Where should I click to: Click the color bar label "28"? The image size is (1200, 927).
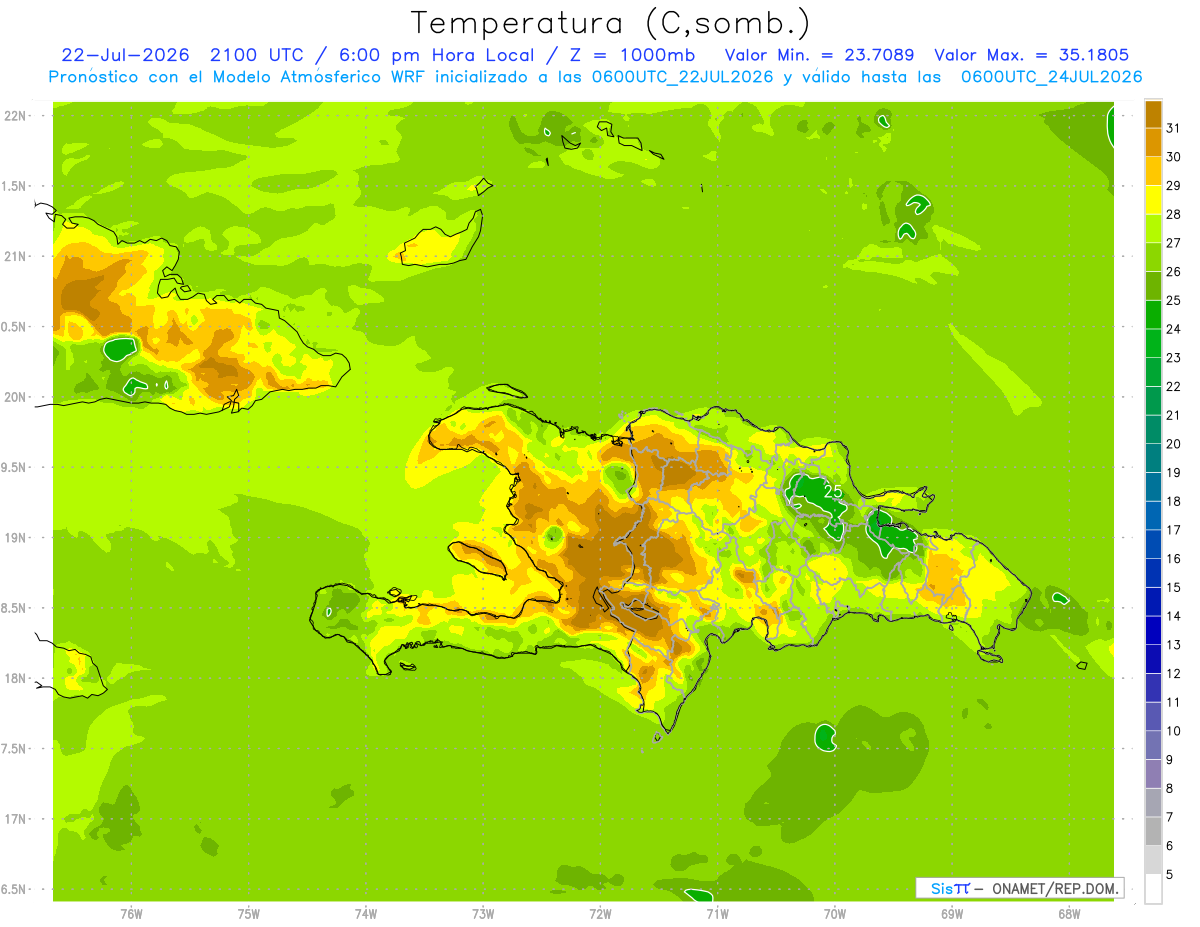(1174, 214)
